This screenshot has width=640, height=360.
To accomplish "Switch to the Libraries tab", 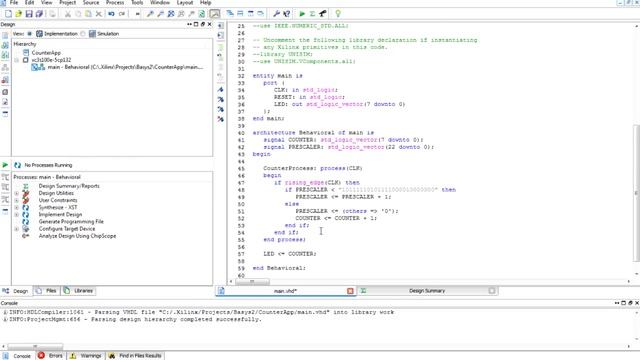I will 79,291.
